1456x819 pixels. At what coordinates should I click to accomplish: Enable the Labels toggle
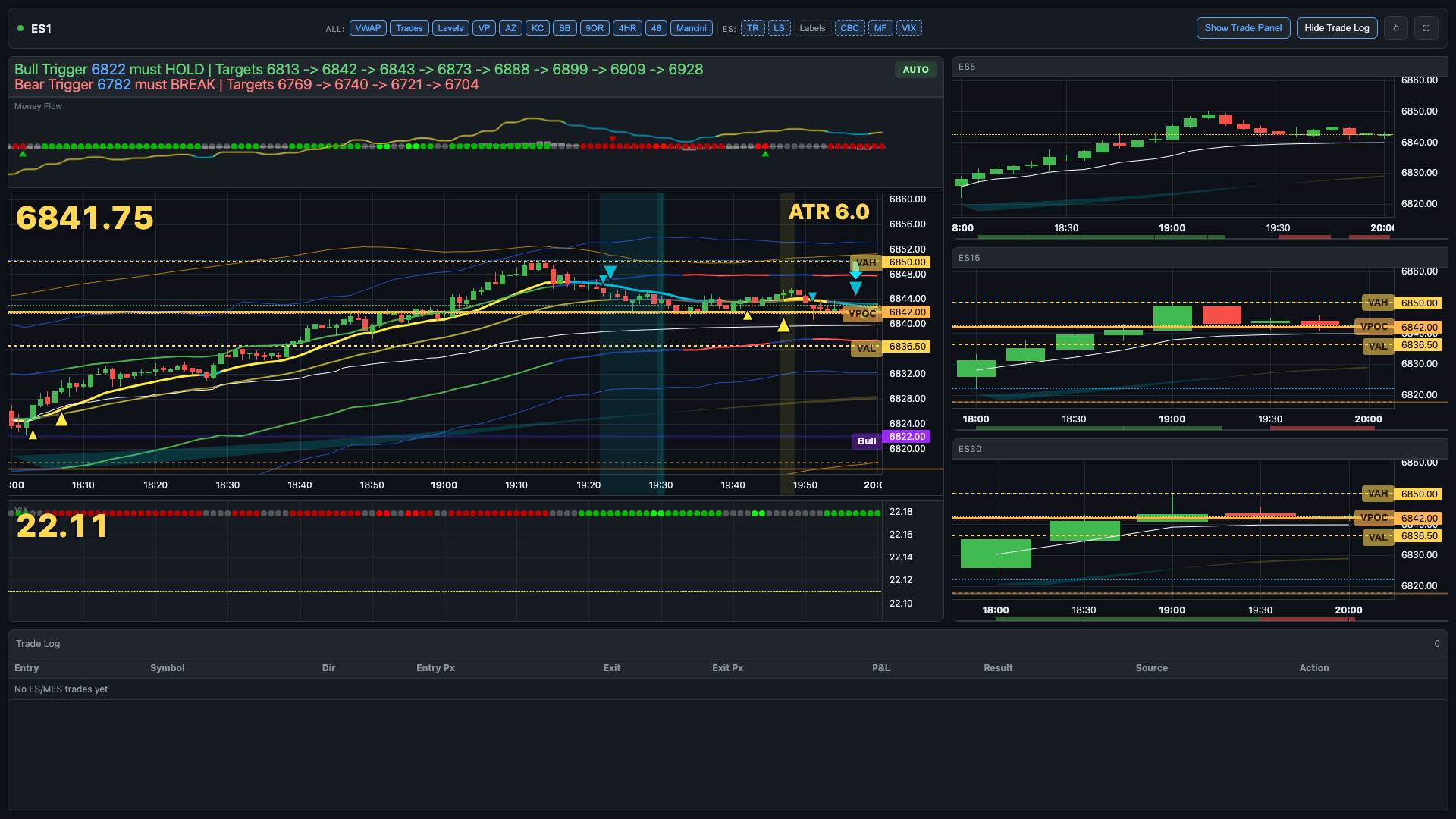(812, 27)
